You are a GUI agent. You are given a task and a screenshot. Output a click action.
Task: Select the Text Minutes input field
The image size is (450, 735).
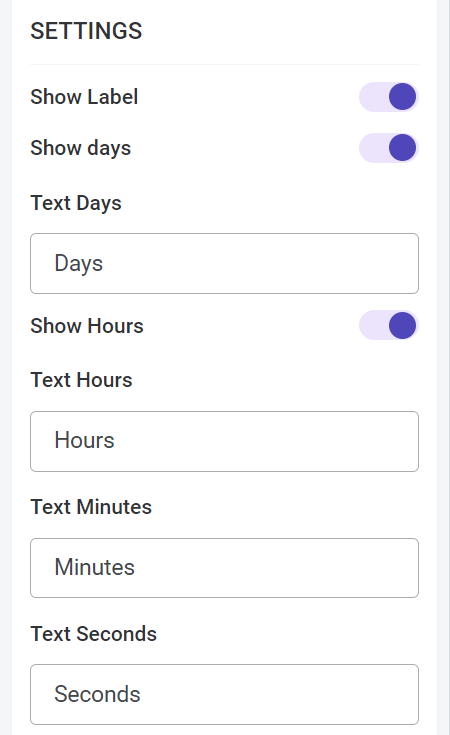pos(225,568)
